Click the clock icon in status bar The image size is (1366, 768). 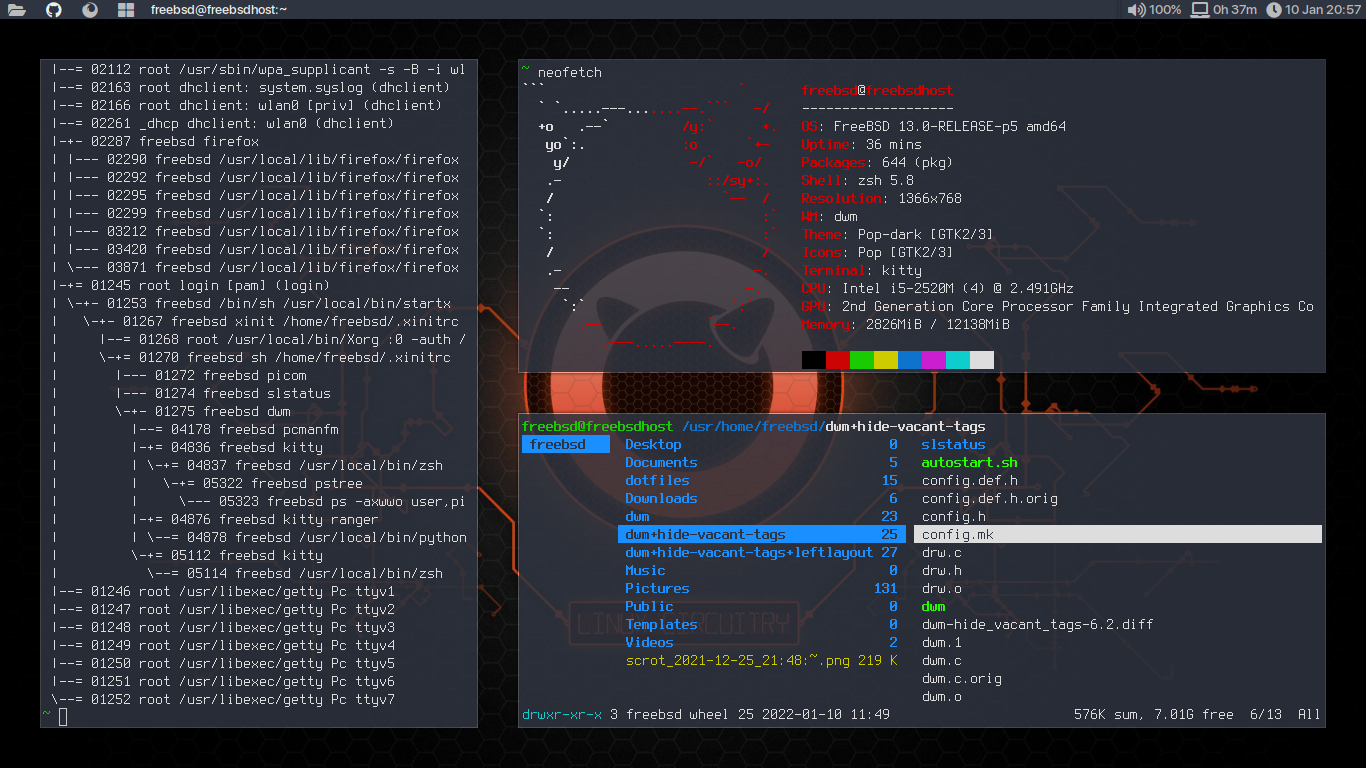pyautogui.click(x=1274, y=10)
